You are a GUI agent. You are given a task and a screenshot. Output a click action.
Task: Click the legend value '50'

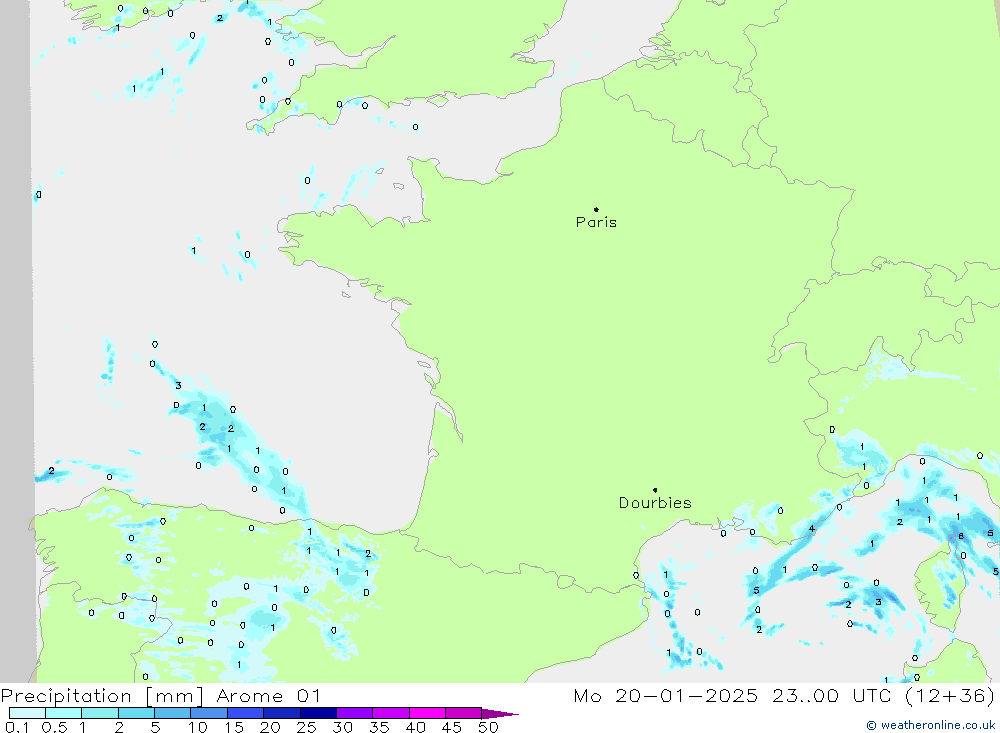coord(488,727)
